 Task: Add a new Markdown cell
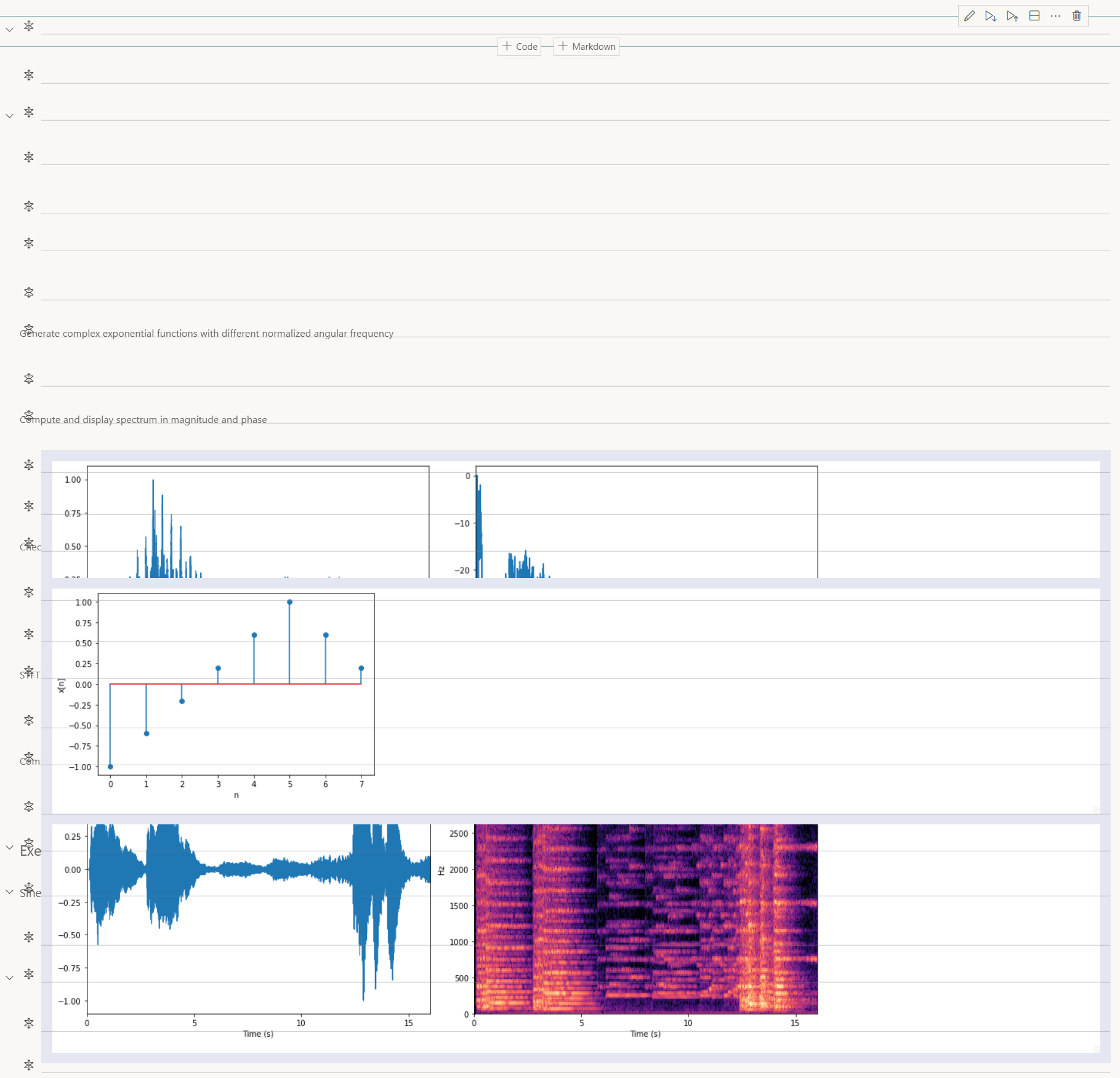click(x=586, y=46)
